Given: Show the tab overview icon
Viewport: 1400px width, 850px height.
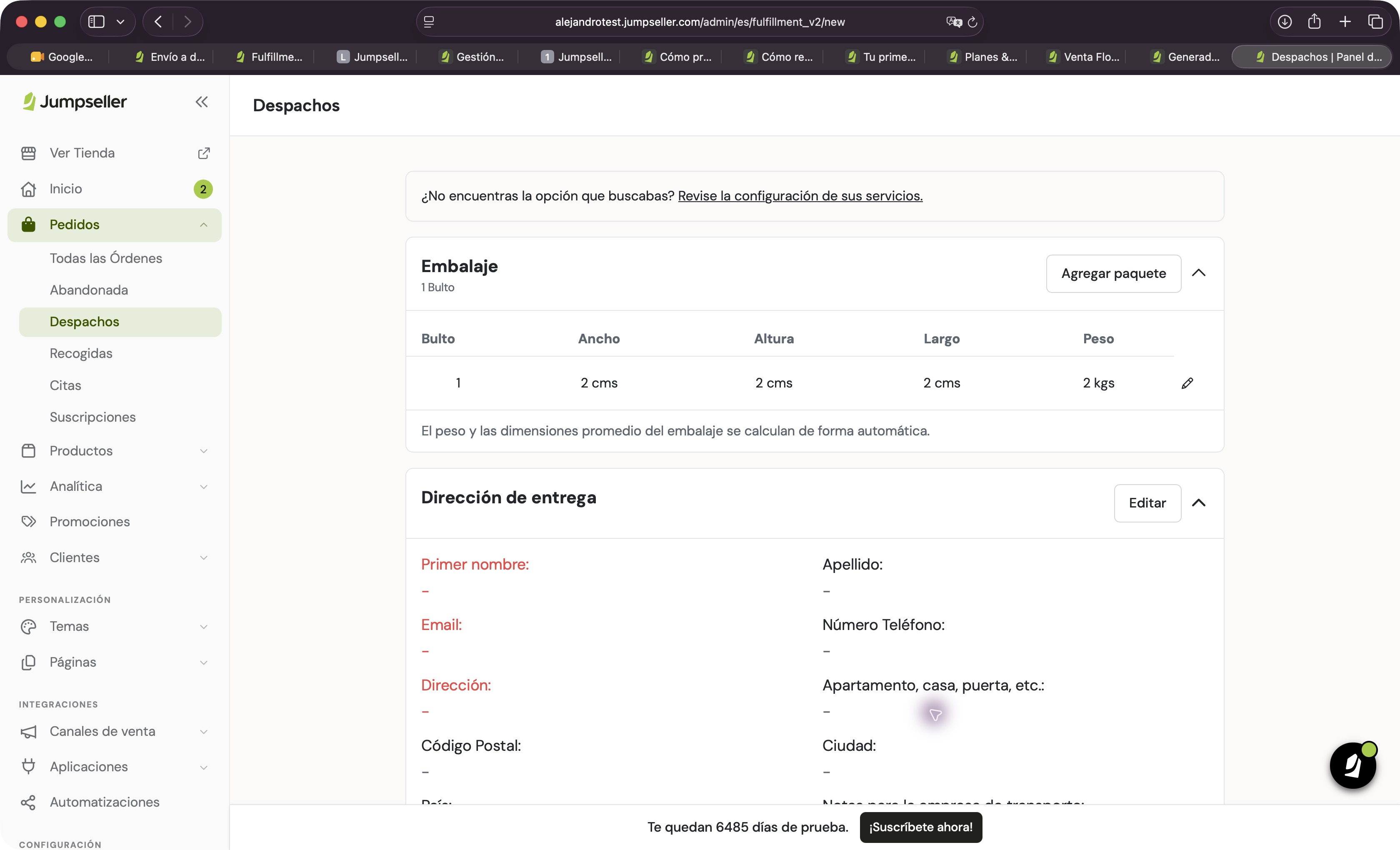Looking at the screenshot, I should click(x=1375, y=22).
